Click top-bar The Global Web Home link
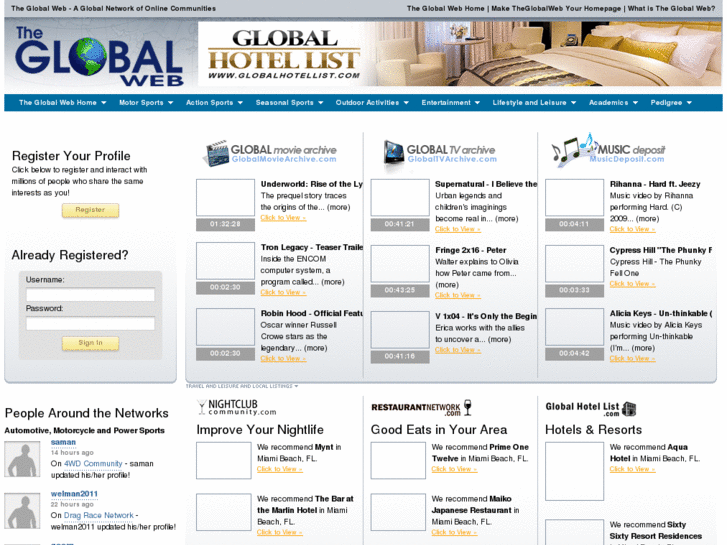 pos(446,8)
